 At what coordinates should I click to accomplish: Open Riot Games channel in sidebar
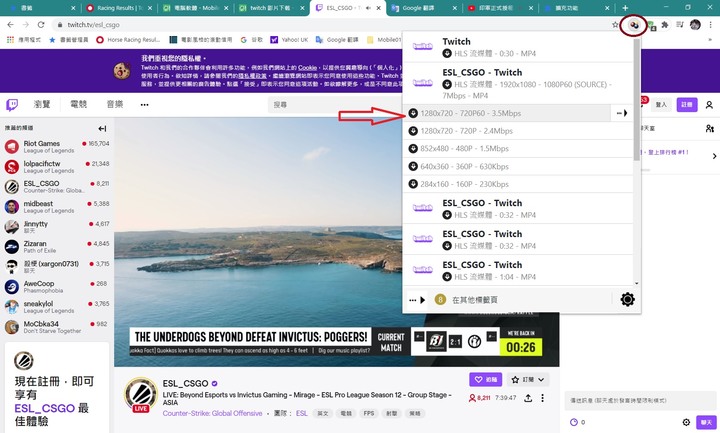(x=57, y=146)
